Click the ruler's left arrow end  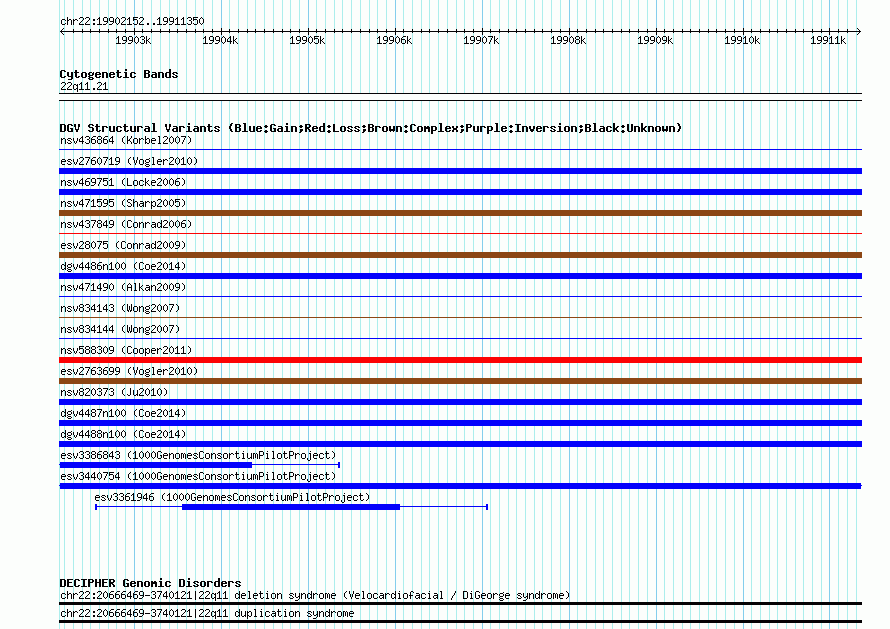[62, 32]
